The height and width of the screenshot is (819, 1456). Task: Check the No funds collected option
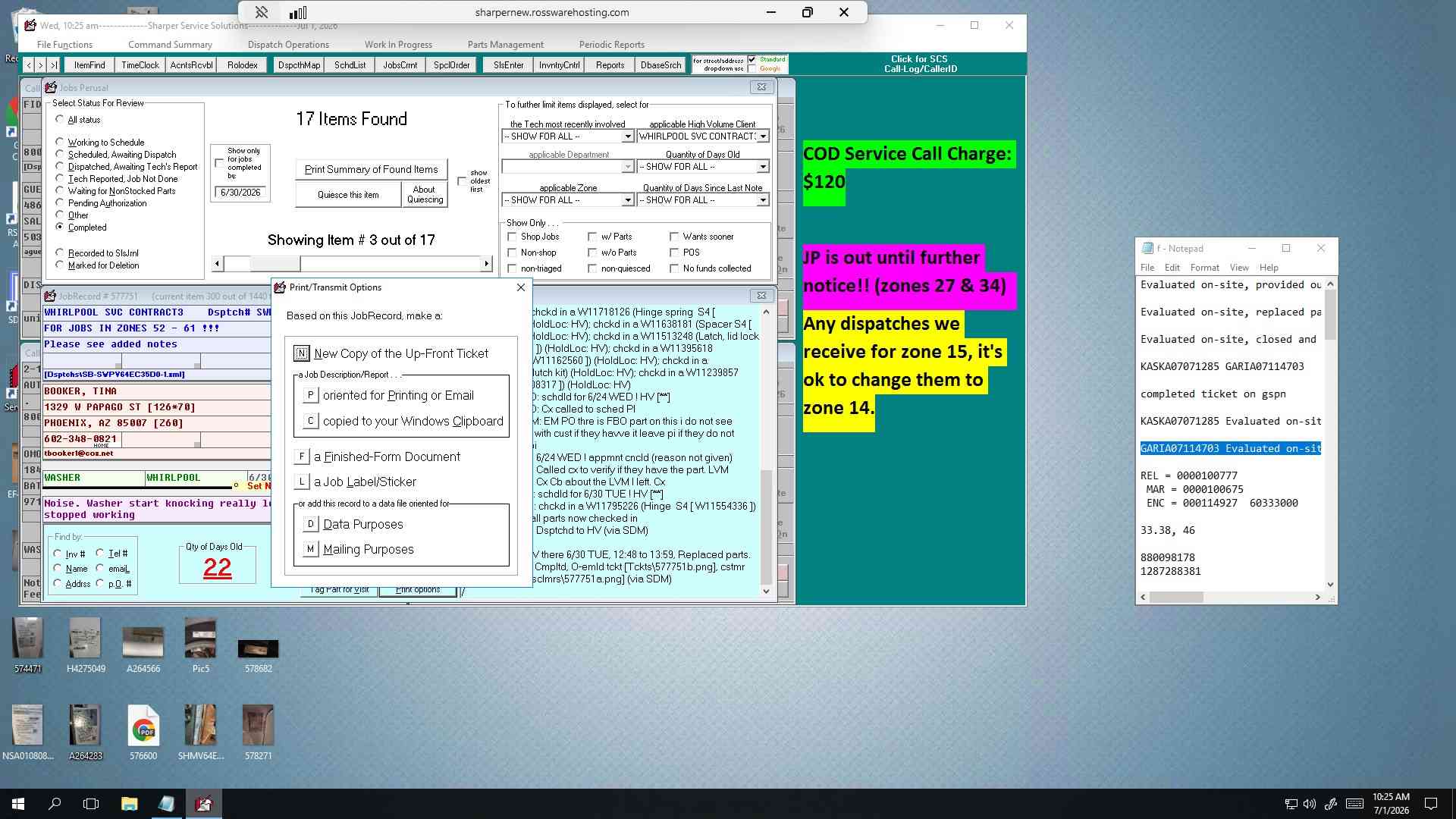pos(674,268)
